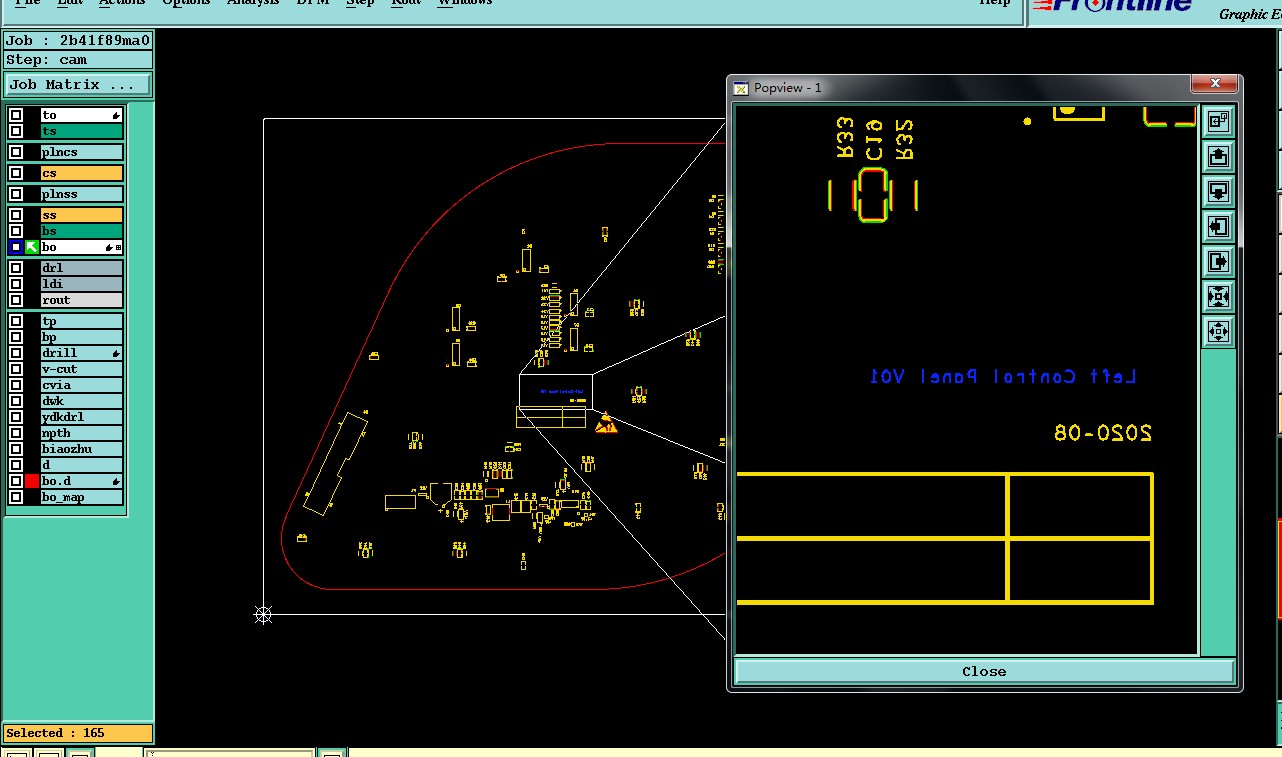The height and width of the screenshot is (757, 1282).
Task: Select the ydkdrl layer name
Action: coord(81,417)
